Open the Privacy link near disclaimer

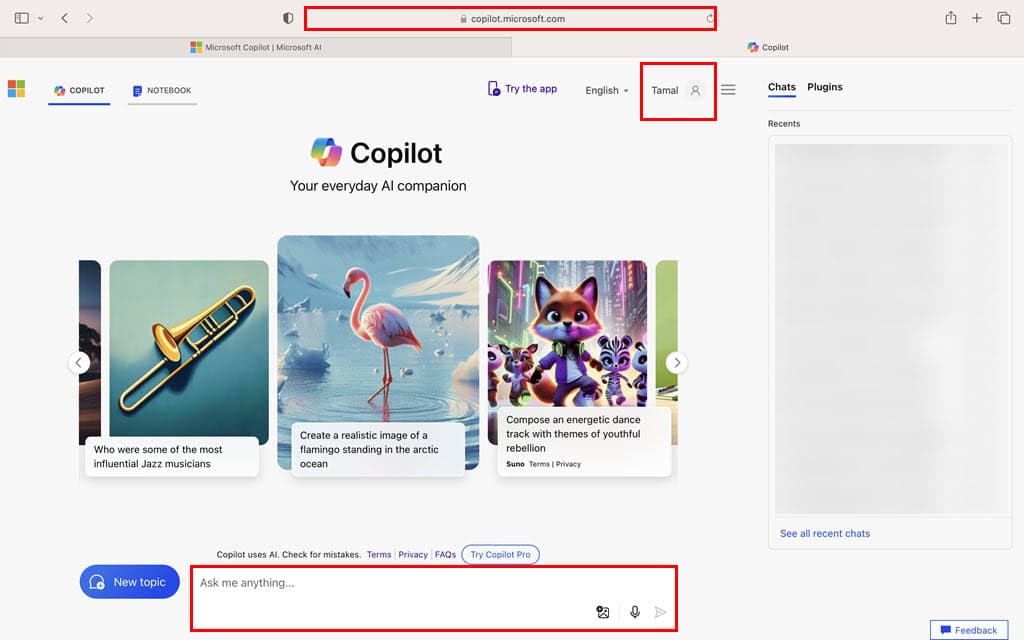(x=413, y=554)
